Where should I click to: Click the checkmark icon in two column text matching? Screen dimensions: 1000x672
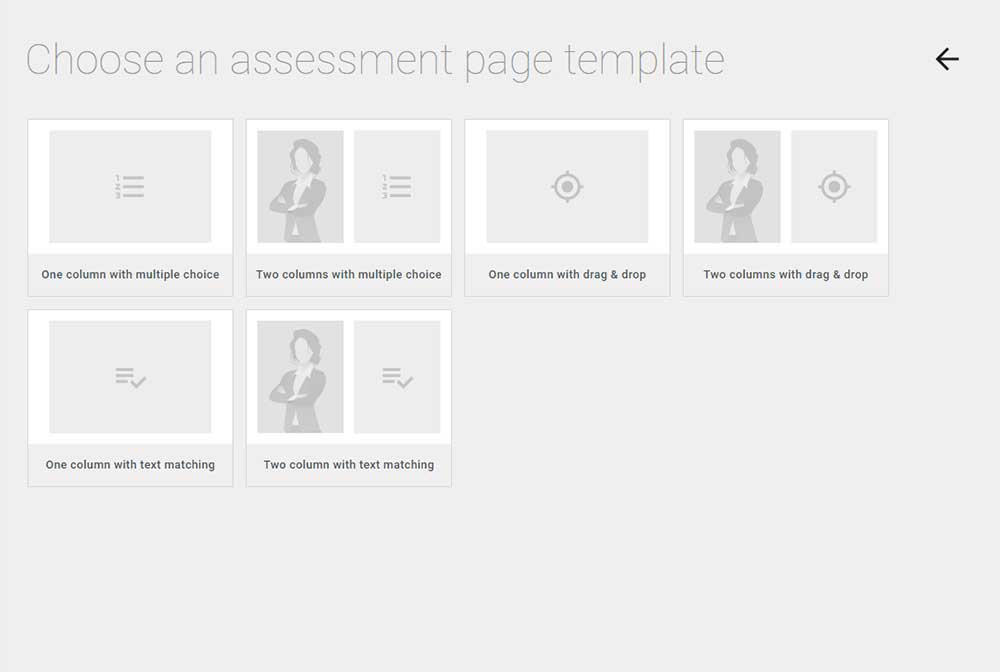click(398, 377)
